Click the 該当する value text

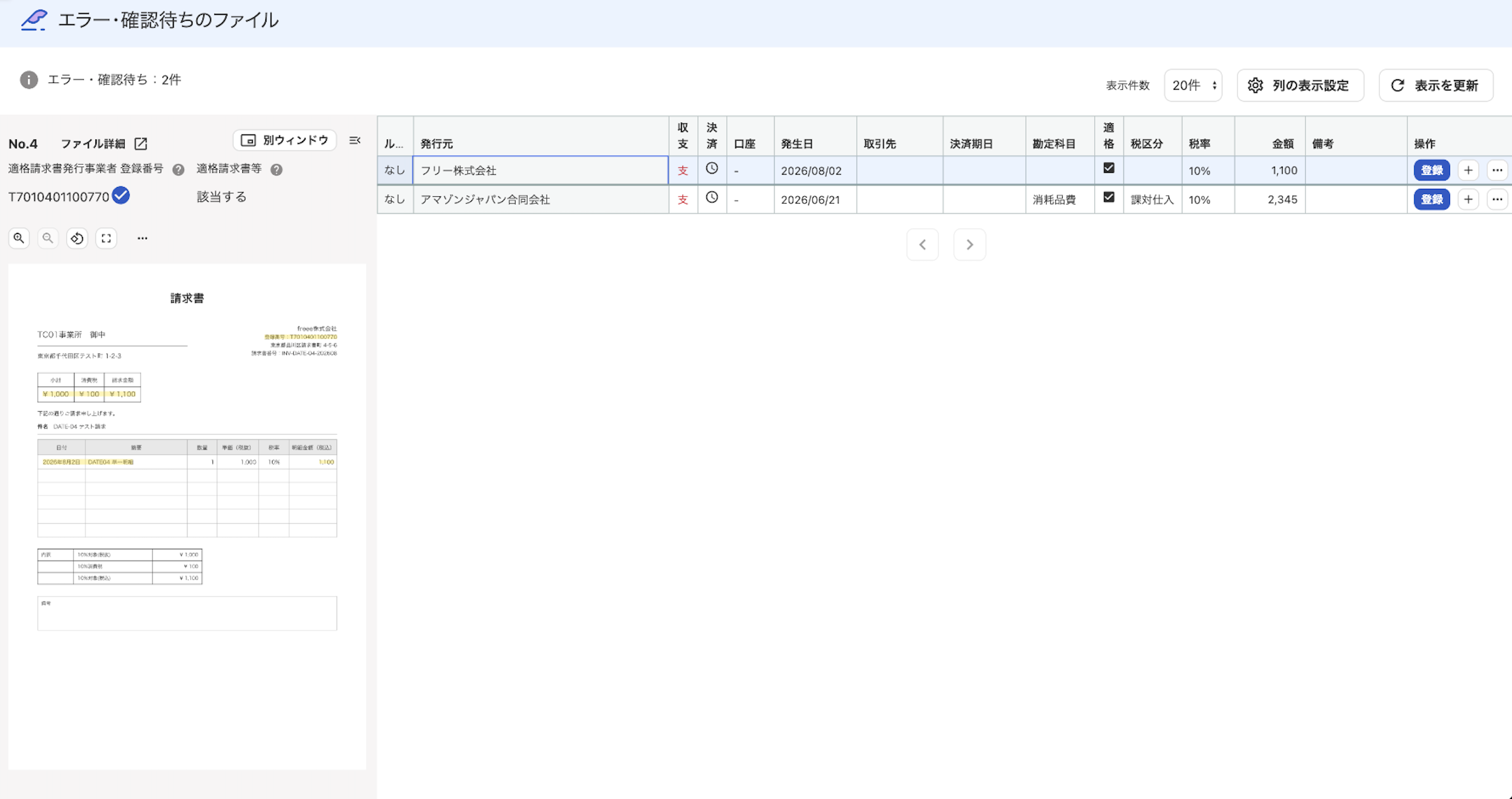pos(222,197)
